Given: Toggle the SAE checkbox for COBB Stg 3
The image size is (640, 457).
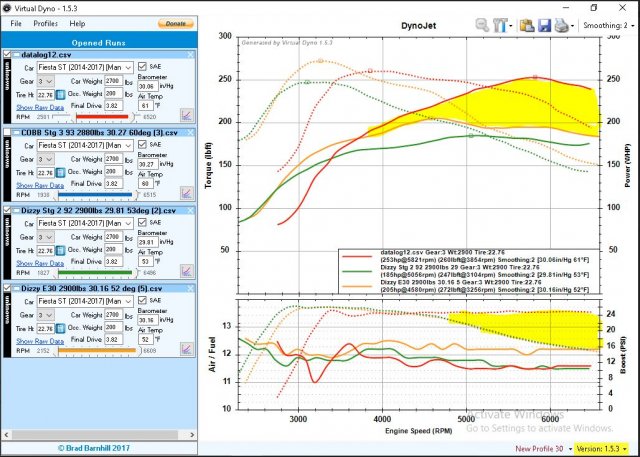Looking at the screenshot, I should pyautogui.click(x=142, y=144).
